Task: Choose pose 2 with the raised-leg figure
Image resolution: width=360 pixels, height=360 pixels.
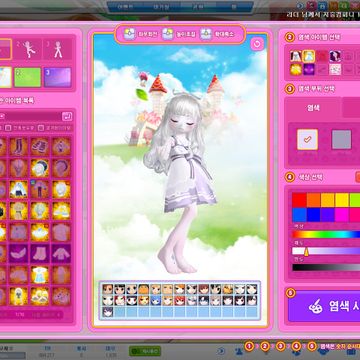Action: [x=29, y=49]
